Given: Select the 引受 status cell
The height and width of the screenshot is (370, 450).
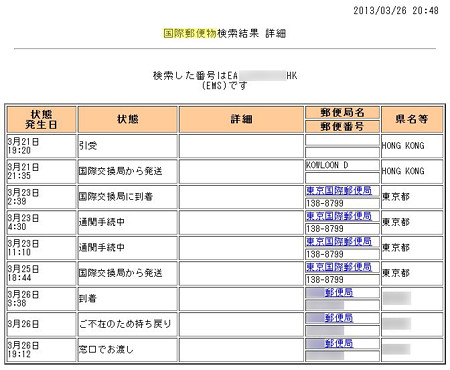Looking at the screenshot, I should pos(128,146).
